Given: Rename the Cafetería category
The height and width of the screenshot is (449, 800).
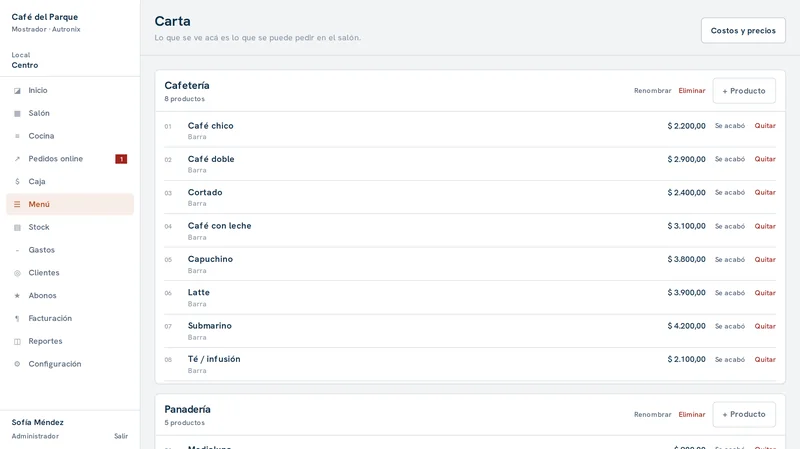Looking at the screenshot, I should point(653,91).
